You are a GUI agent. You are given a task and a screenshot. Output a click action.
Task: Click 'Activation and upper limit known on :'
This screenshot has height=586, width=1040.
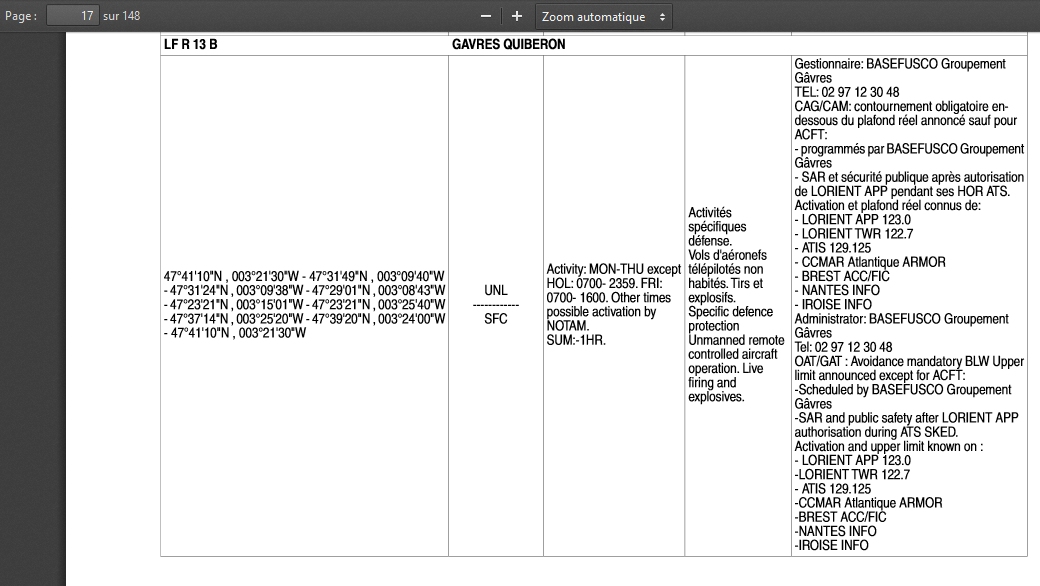[889, 446]
